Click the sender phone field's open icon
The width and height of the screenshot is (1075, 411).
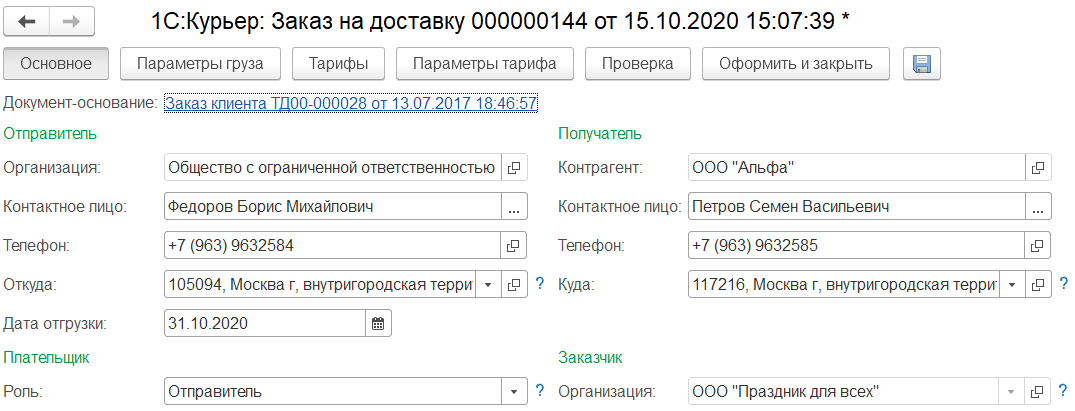coord(514,246)
